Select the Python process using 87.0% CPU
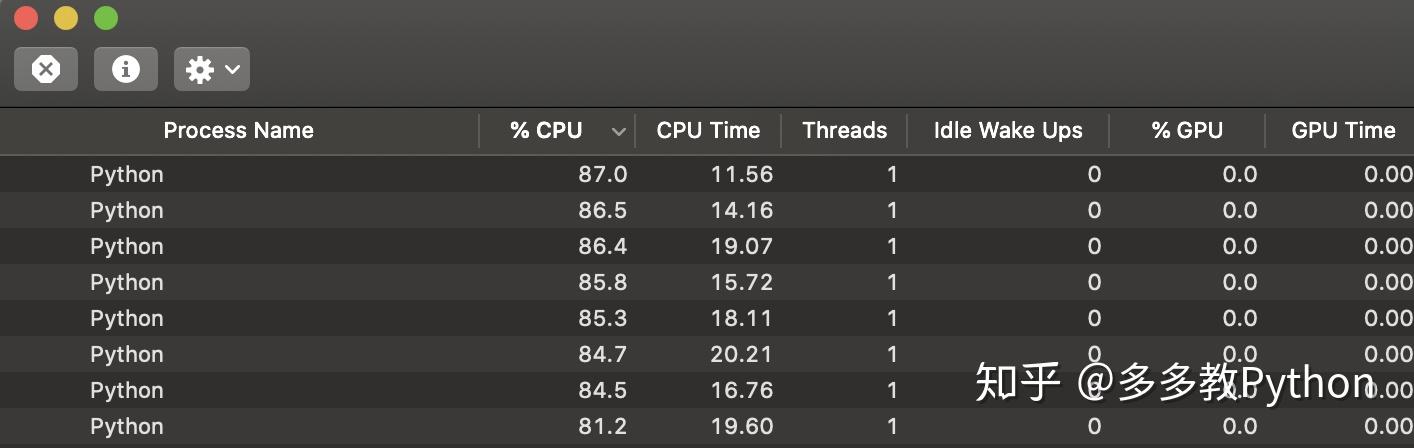The width and height of the screenshot is (1414, 448). pyautogui.click(x=127, y=174)
